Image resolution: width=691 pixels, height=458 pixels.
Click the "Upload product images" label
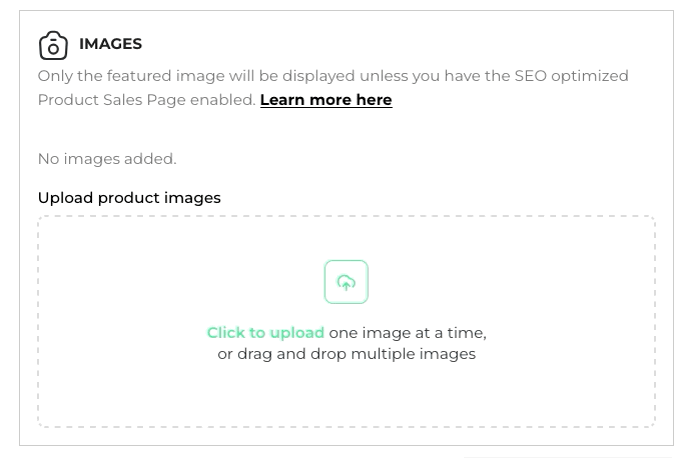(x=129, y=198)
